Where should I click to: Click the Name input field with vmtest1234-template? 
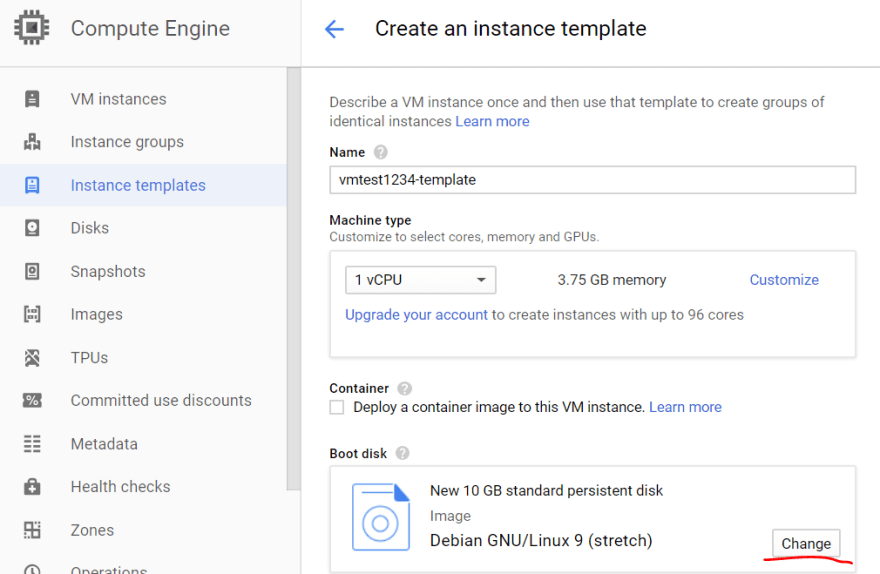click(x=592, y=180)
